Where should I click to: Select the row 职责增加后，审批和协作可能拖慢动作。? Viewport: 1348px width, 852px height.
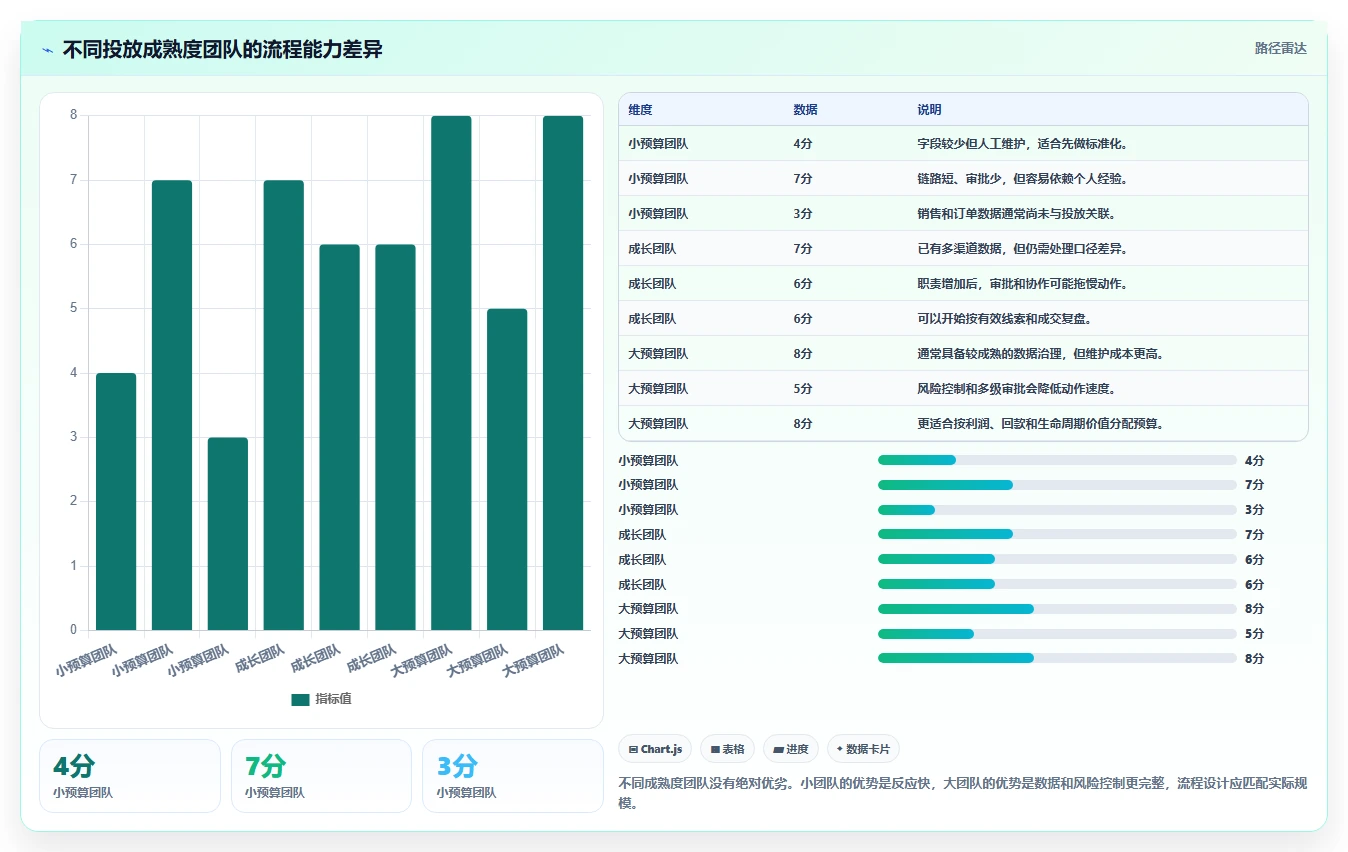pyautogui.click(x=963, y=283)
